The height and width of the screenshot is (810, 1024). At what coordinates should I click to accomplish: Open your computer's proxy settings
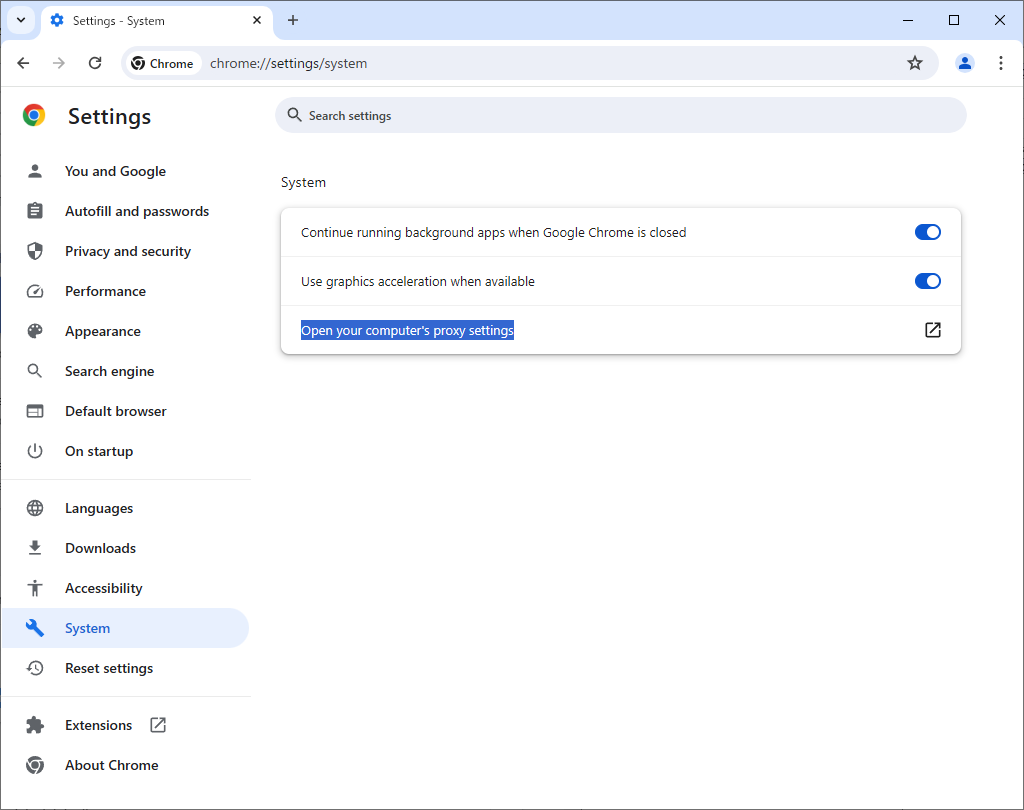(x=407, y=330)
